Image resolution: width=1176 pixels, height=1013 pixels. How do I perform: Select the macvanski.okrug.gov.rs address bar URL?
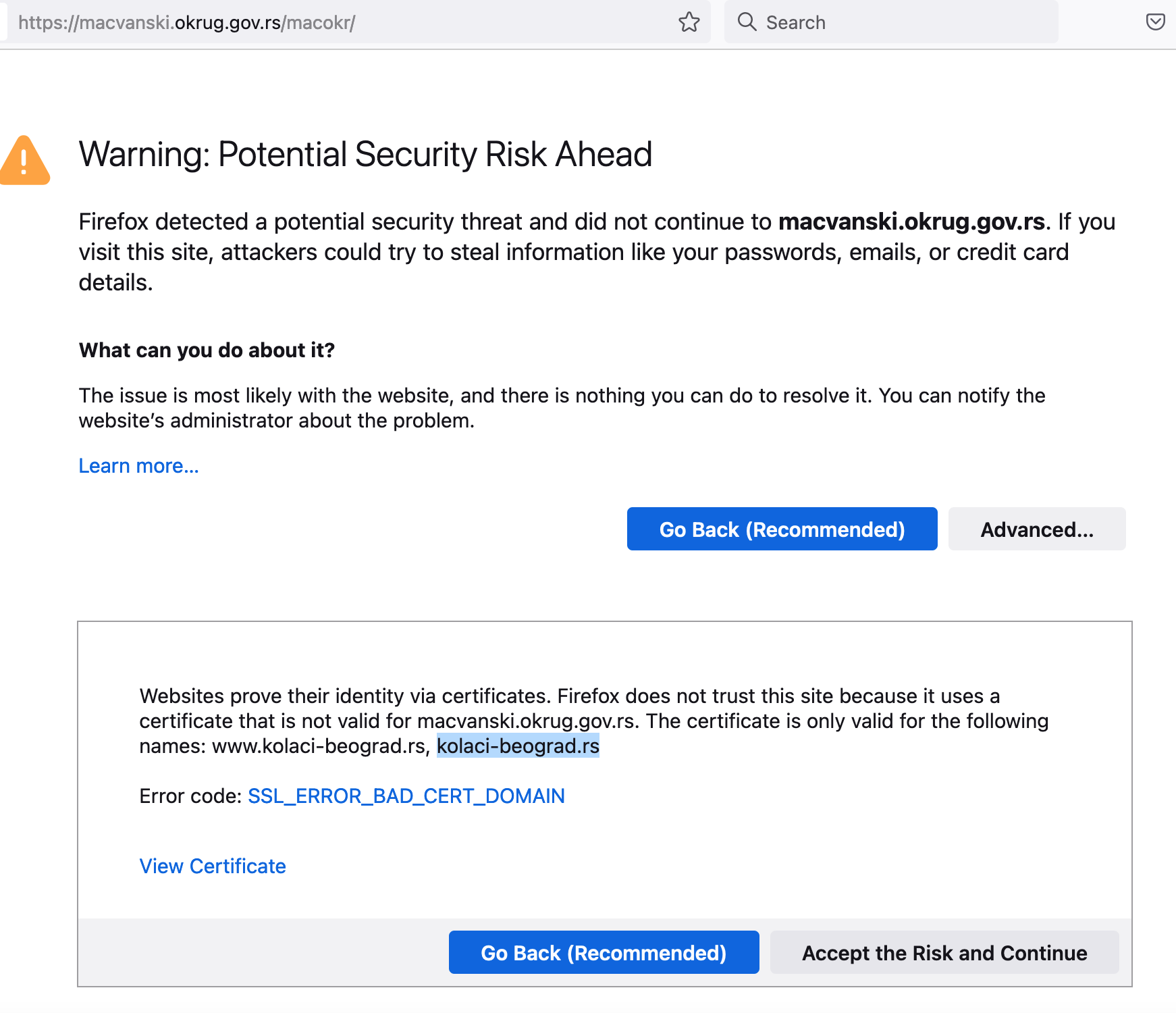click(186, 22)
